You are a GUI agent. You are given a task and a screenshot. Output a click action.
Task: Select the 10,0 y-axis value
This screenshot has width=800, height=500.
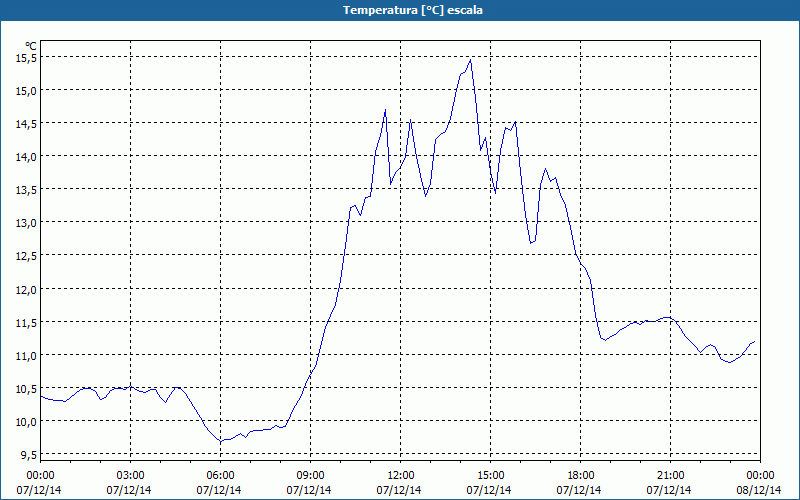(x=27, y=423)
